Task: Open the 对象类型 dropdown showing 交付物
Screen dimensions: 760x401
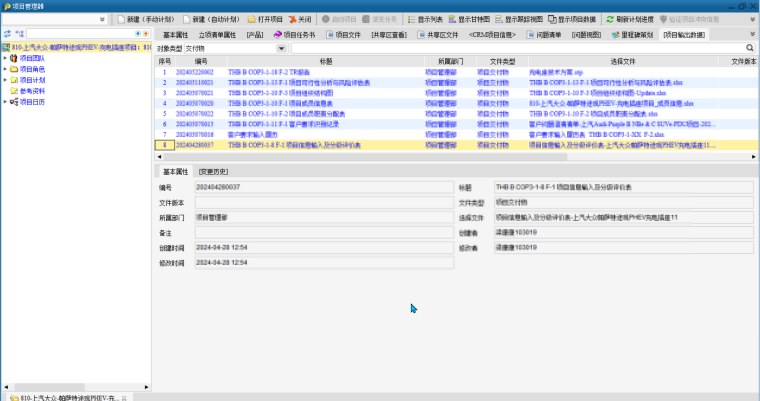Action: 281,48
